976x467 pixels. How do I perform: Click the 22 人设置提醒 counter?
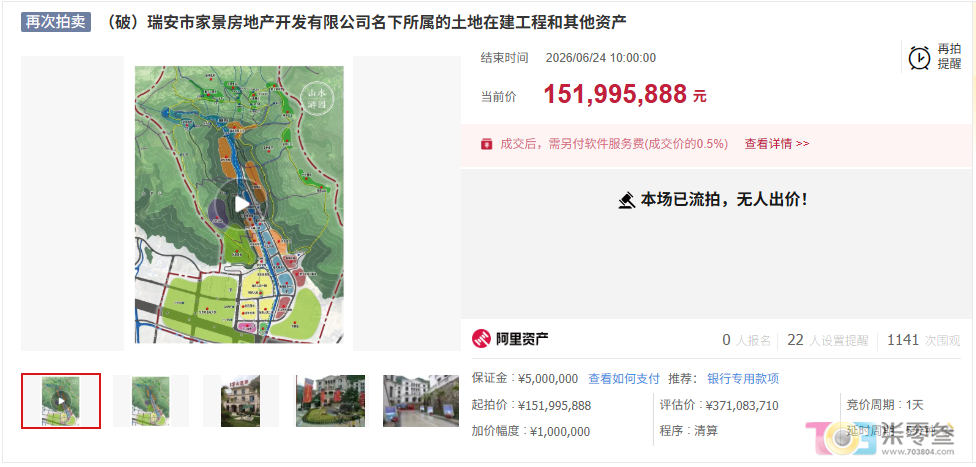point(827,340)
